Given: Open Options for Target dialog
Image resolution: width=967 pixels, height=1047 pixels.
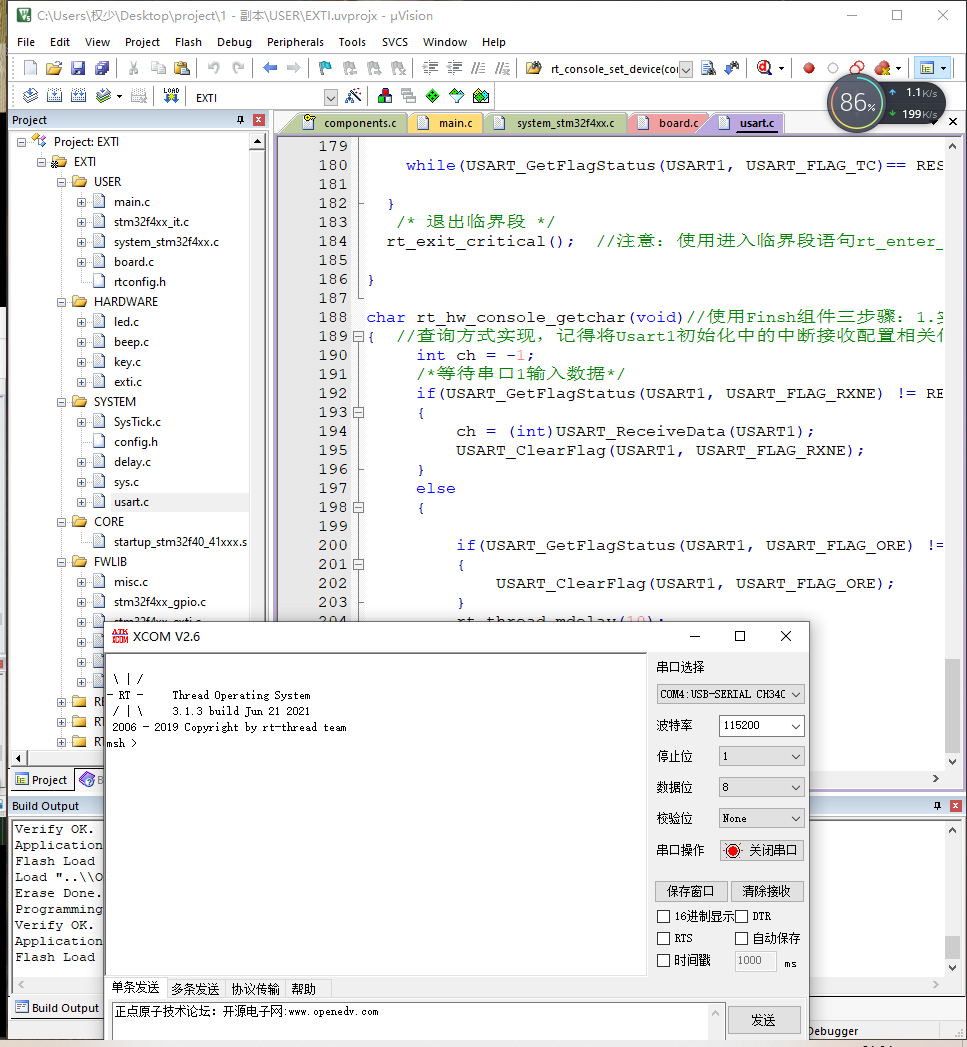Looking at the screenshot, I should pos(353,96).
